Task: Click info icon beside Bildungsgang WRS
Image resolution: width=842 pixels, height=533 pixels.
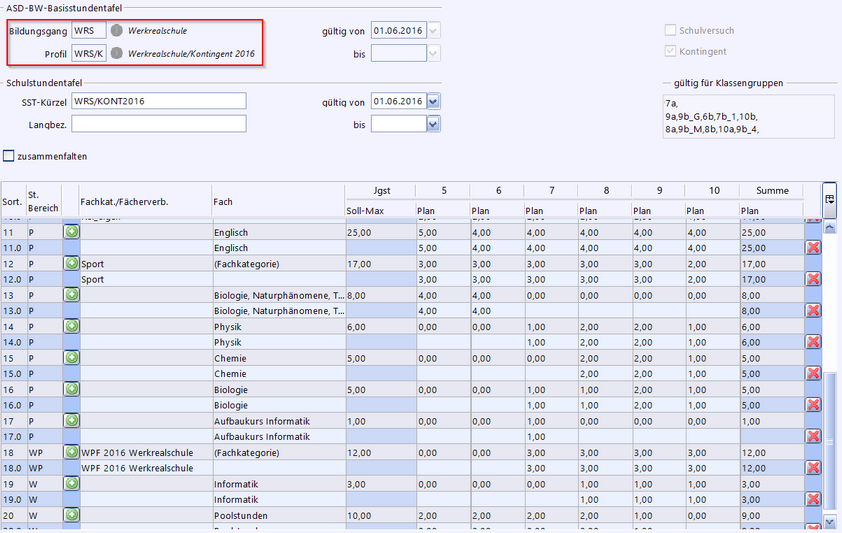Action: pos(116,31)
